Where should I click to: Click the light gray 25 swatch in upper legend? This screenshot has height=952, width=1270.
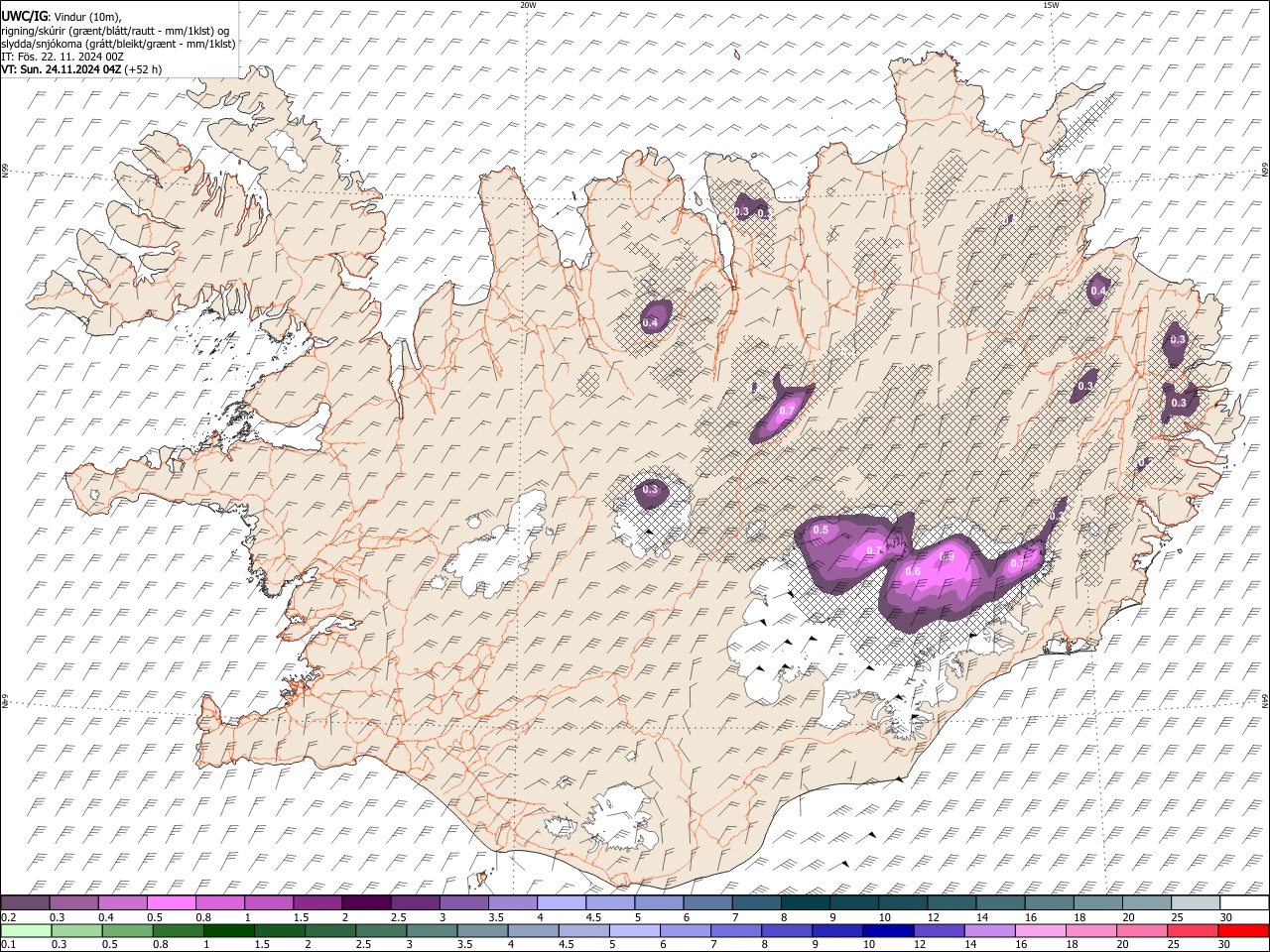pos(1195,903)
